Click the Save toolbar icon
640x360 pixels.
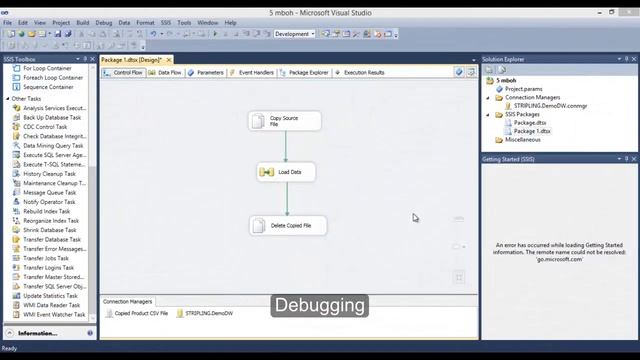pyautogui.click(x=58, y=34)
